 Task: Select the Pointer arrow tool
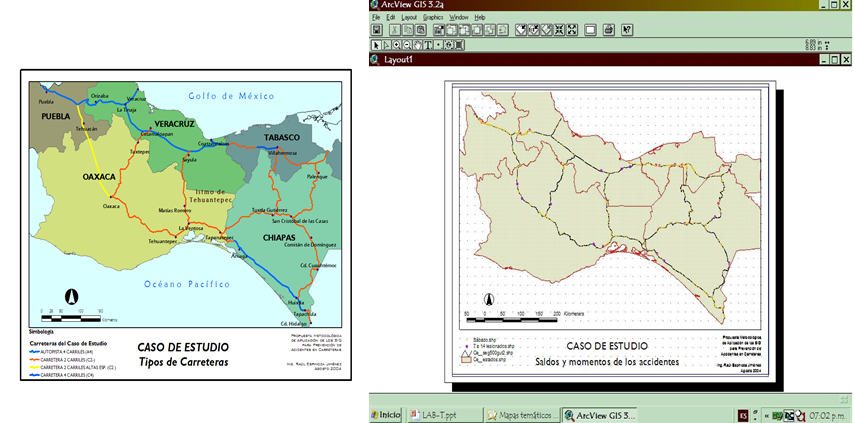point(377,45)
